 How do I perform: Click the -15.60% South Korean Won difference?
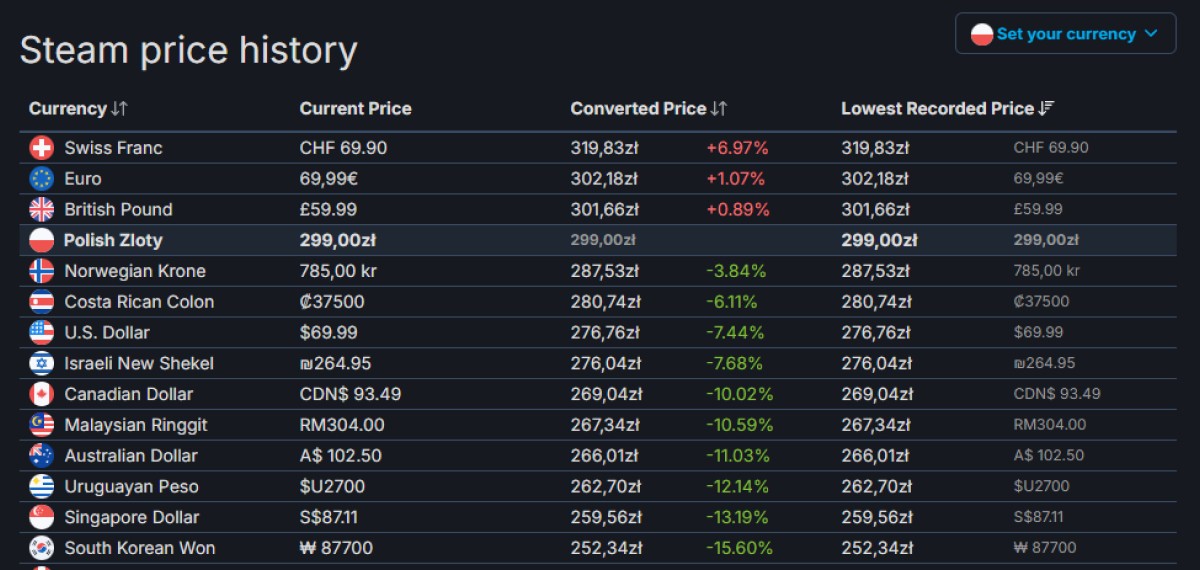pyautogui.click(x=739, y=548)
